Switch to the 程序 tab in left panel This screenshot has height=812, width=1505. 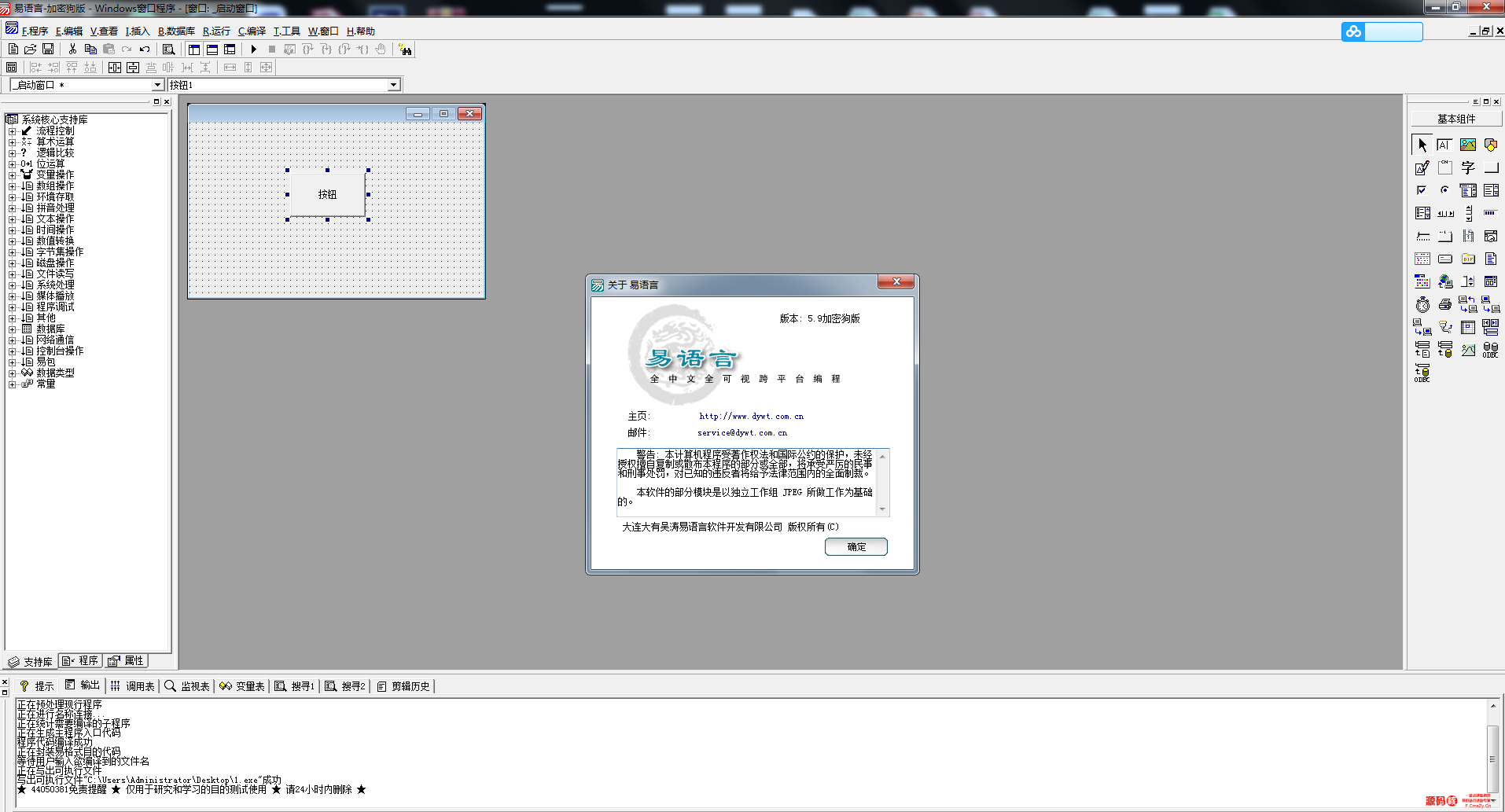80,661
